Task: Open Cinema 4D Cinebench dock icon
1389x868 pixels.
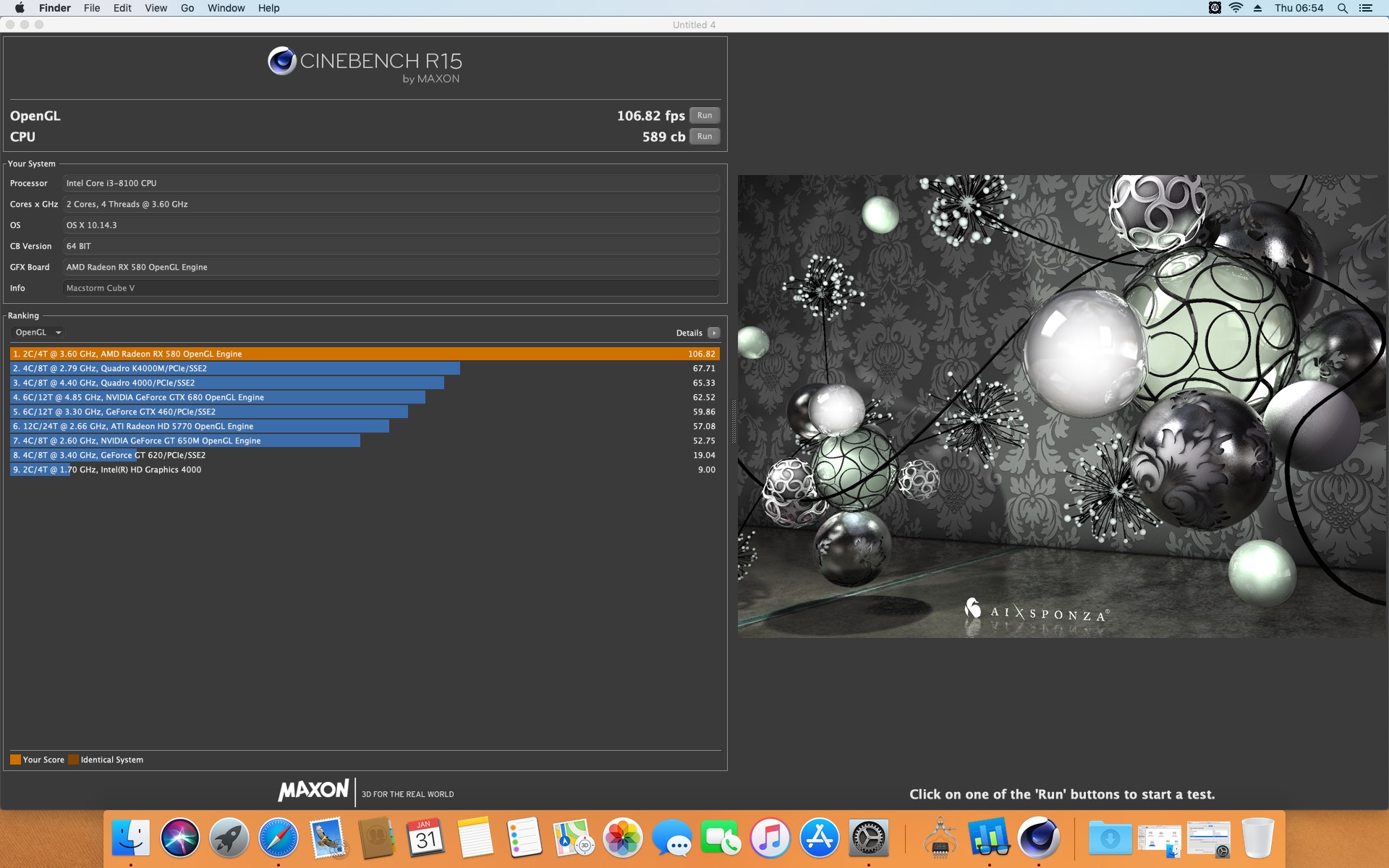Action: click(x=1039, y=838)
